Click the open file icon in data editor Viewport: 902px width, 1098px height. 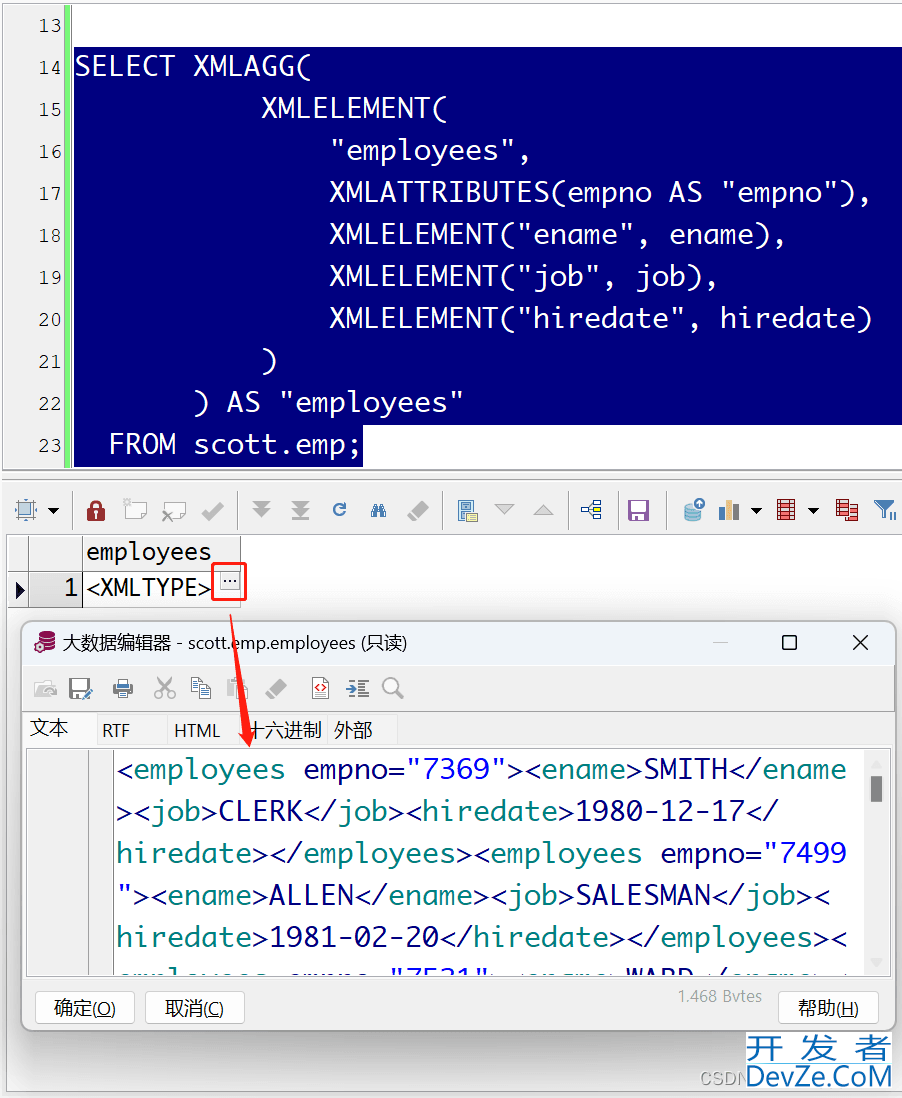point(46,689)
